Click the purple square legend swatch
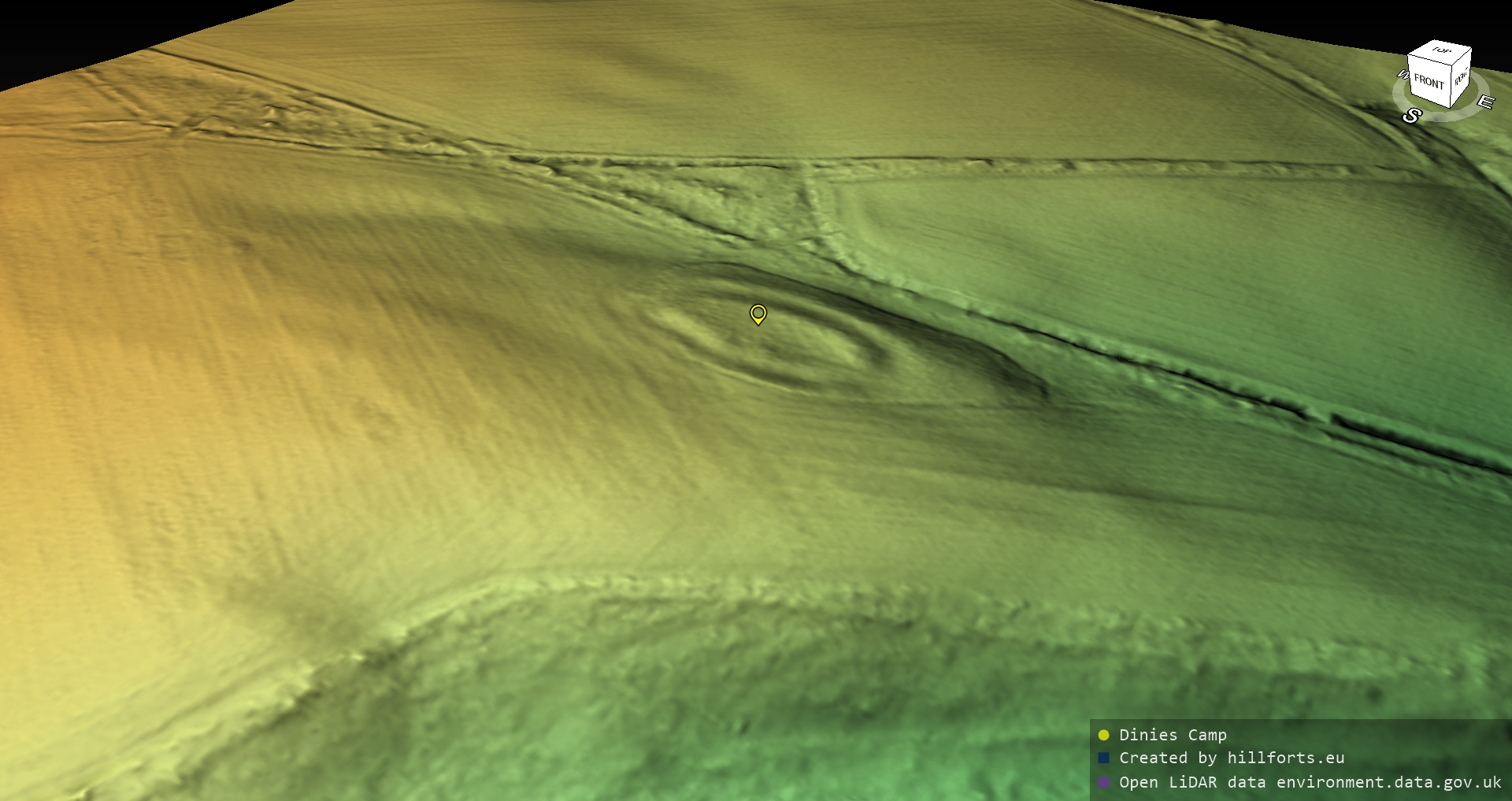1512x801 pixels. tap(1103, 782)
